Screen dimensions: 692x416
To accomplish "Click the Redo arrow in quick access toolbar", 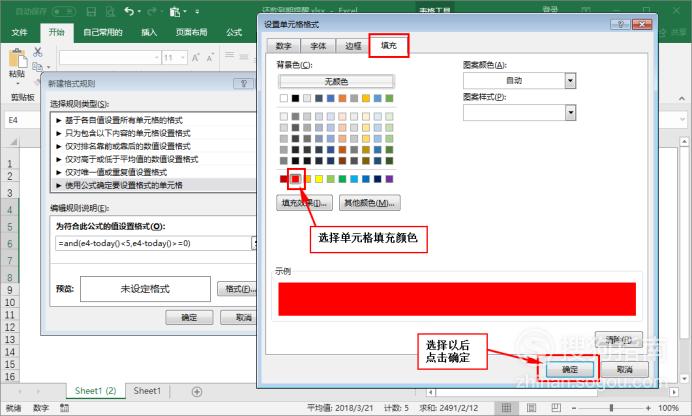I will [152, 11].
